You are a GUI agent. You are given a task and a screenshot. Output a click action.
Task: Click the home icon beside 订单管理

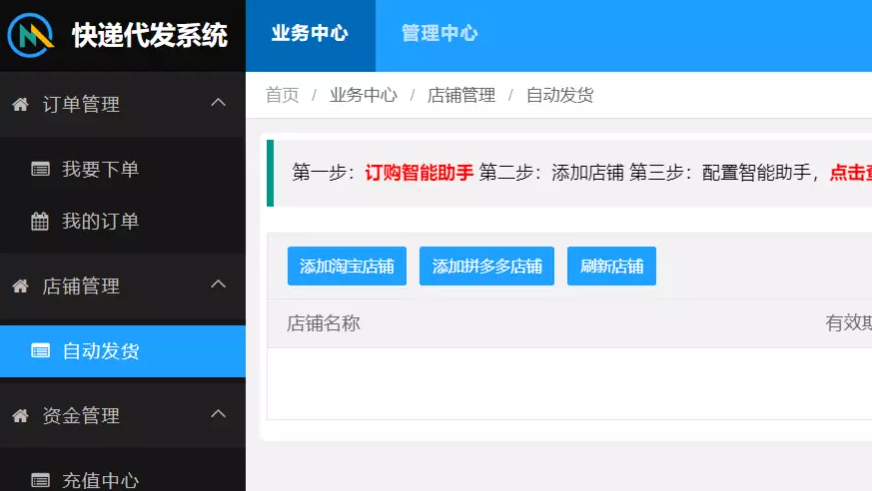click(20, 104)
